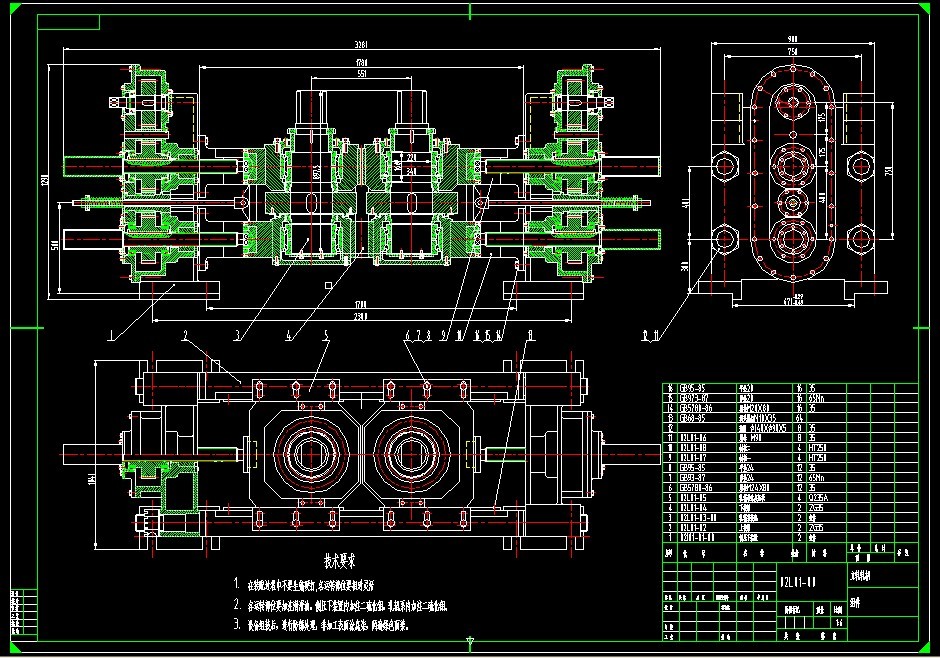Click the top gear circle in side view
940x658 pixels.
pyautogui.click(x=794, y=106)
